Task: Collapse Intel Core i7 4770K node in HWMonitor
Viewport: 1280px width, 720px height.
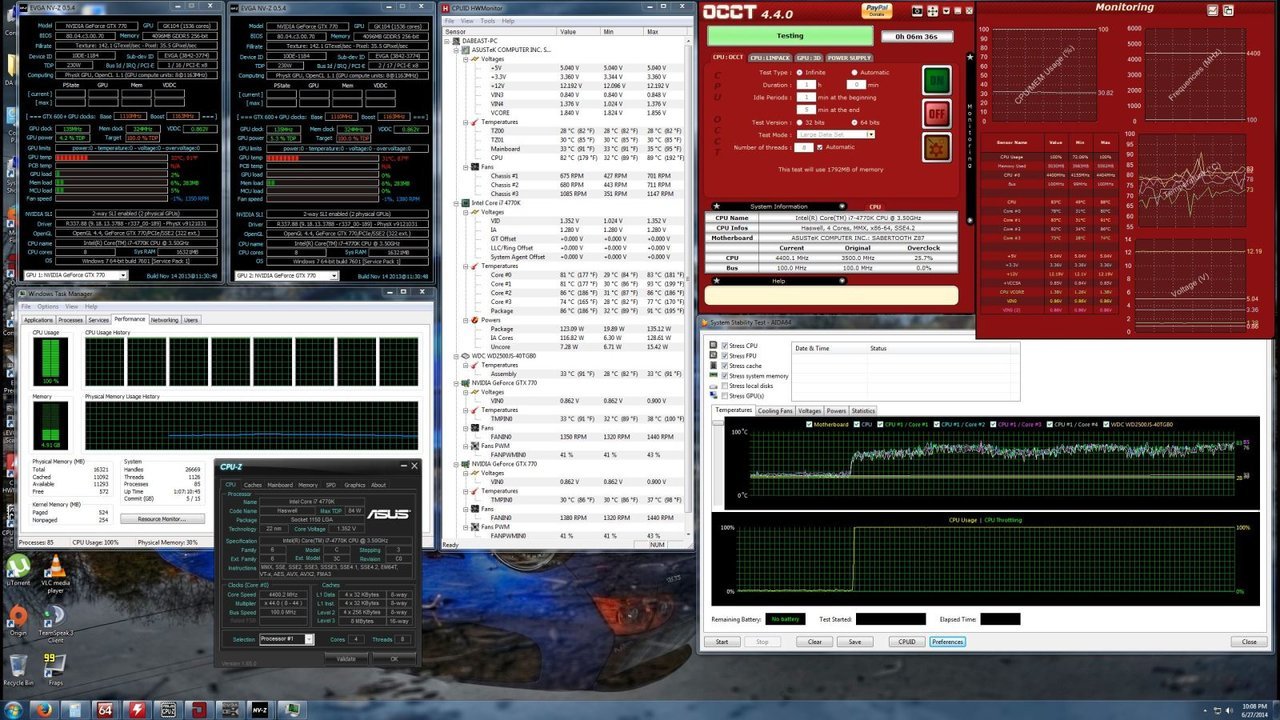Action: click(x=454, y=203)
